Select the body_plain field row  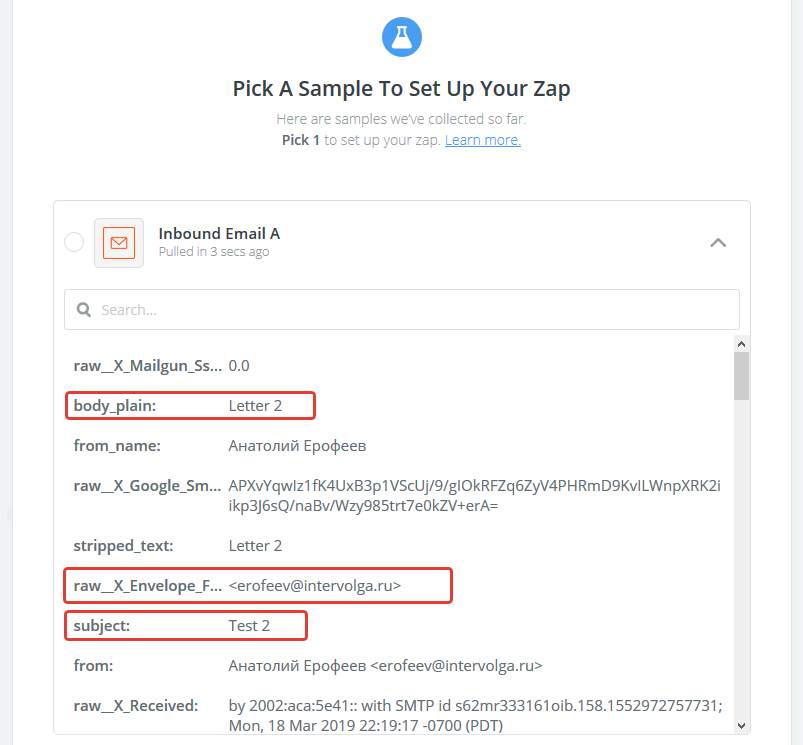[x=190, y=406]
